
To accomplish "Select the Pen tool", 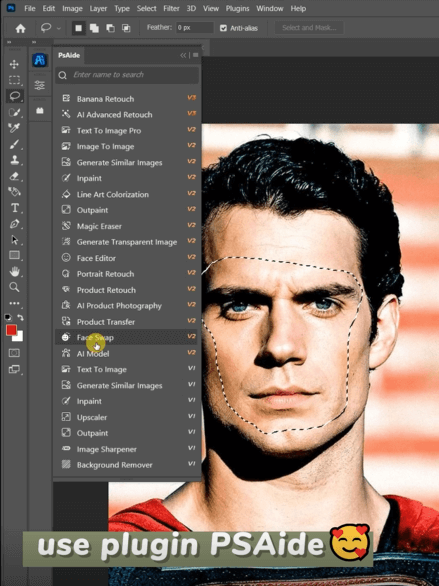I will click(14, 224).
